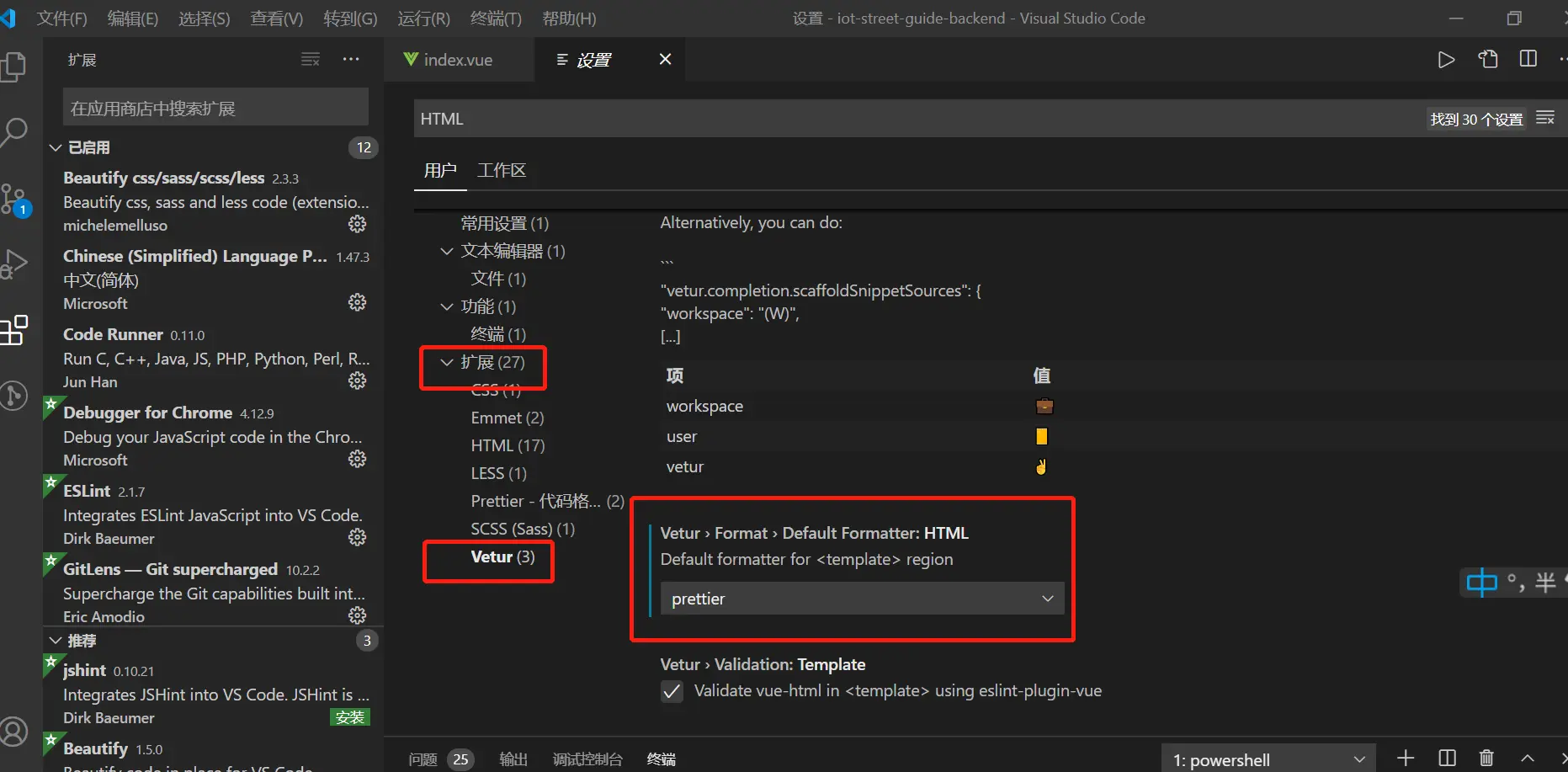Select the 用户 settings tab
1568x772 pixels.
440,170
